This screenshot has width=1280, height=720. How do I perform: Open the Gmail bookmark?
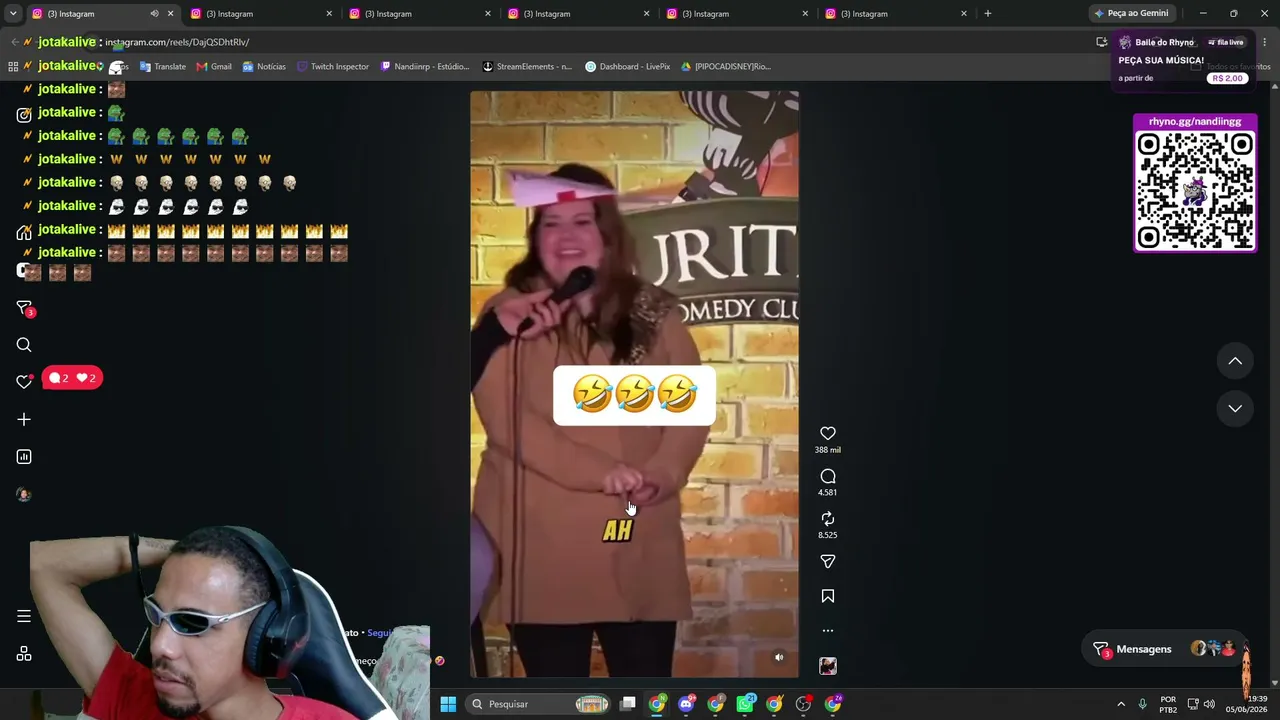(x=214, y=67)
